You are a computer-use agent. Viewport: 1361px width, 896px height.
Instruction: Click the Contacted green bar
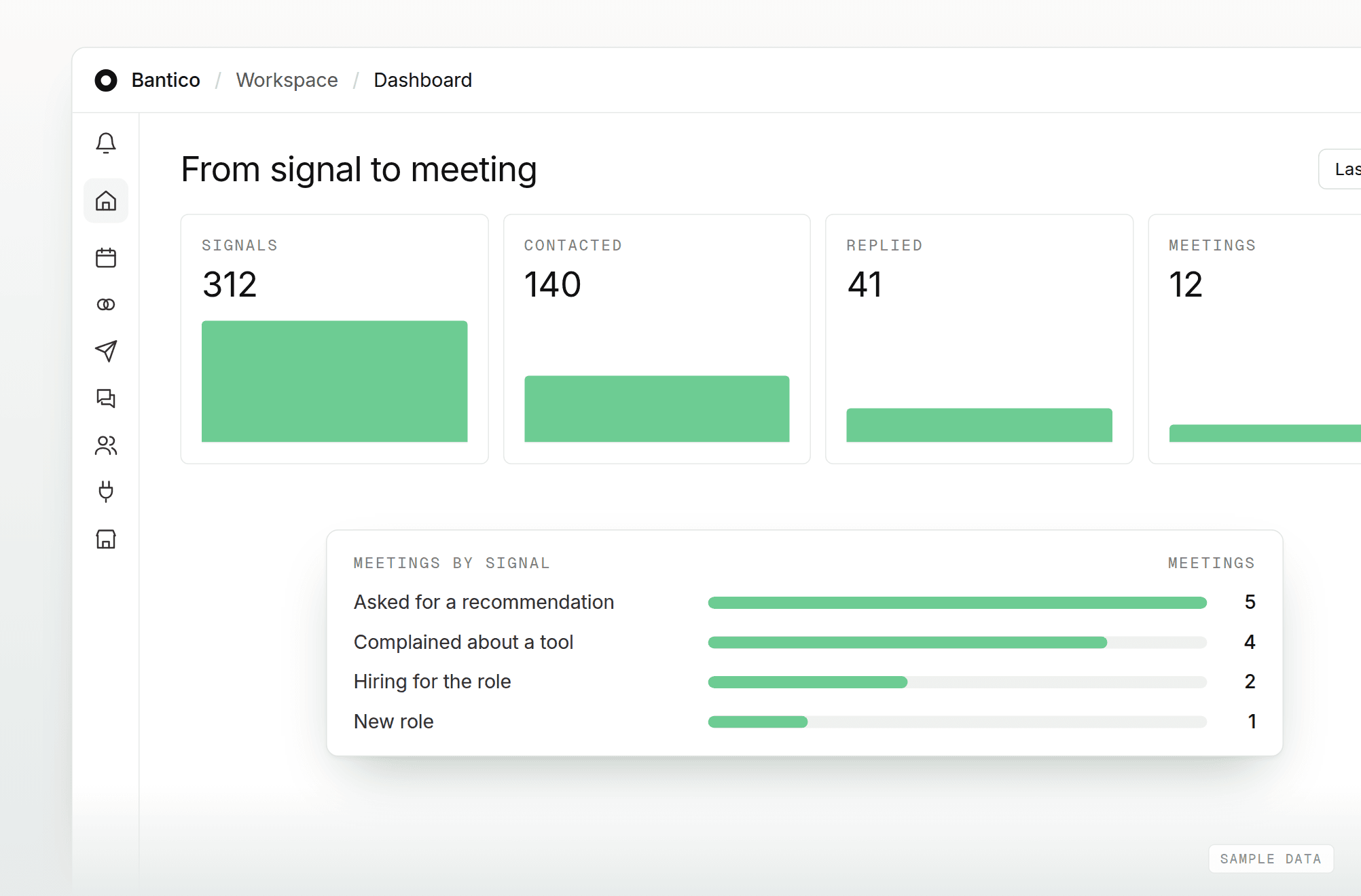(x=657, y=409)
